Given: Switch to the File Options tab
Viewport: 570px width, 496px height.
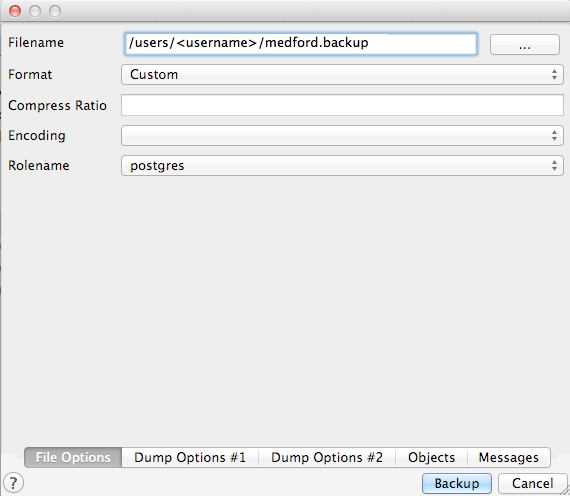Looking at the screenshot, I should tap(73, 457).
